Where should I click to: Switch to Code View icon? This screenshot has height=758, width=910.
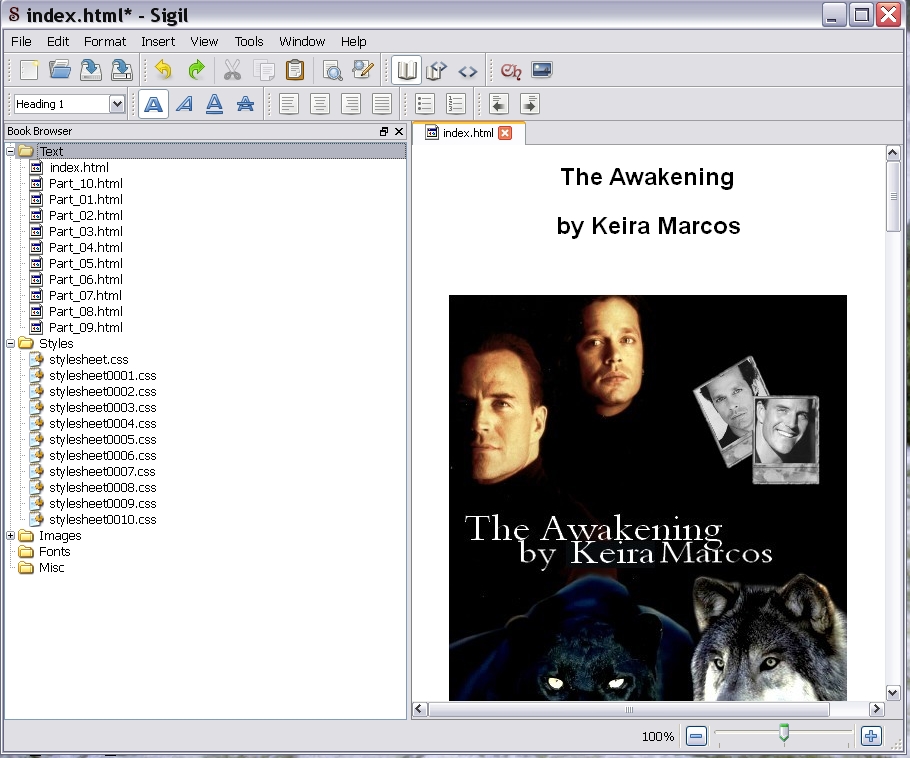(x=468, y=71)
